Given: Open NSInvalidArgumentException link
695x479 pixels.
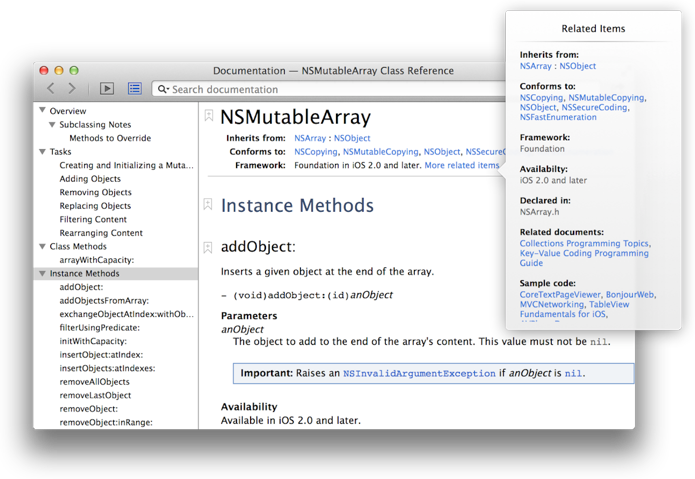Looking at the screenshot, I should pos(419,374).
